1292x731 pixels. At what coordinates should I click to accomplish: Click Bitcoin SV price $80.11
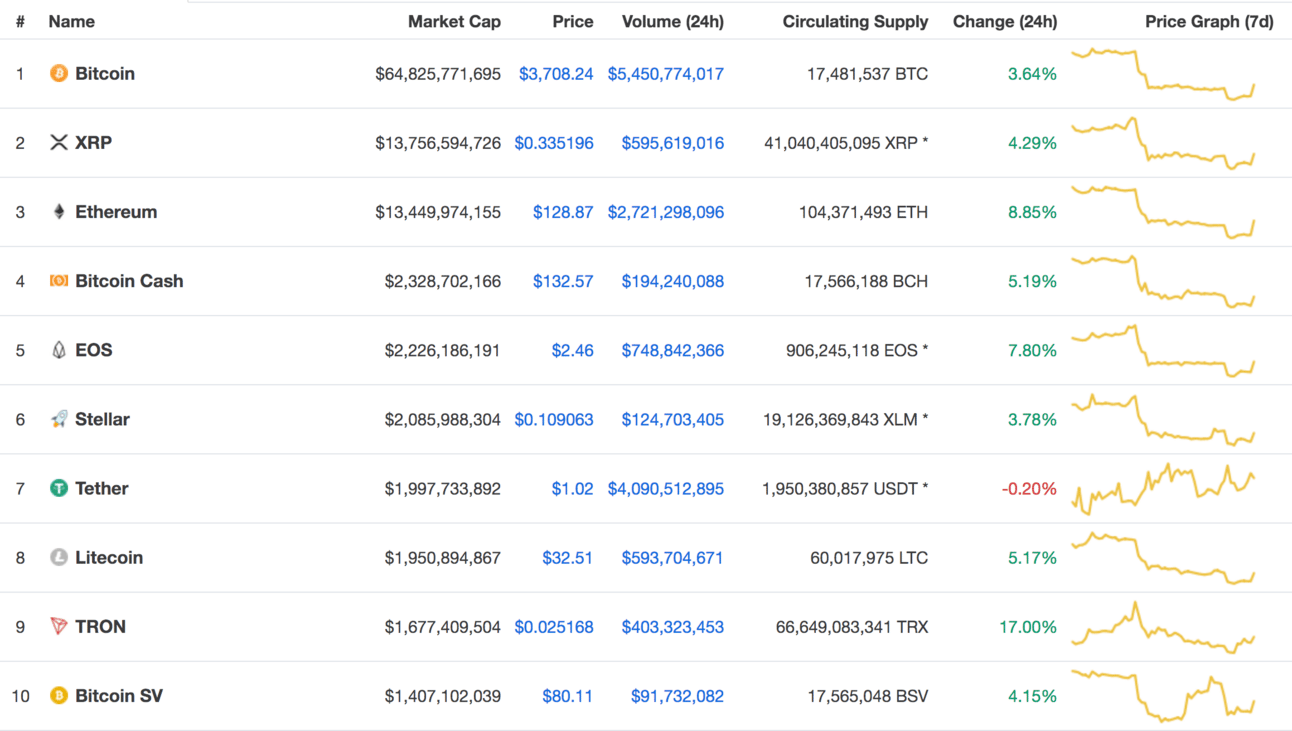(568, 695)
